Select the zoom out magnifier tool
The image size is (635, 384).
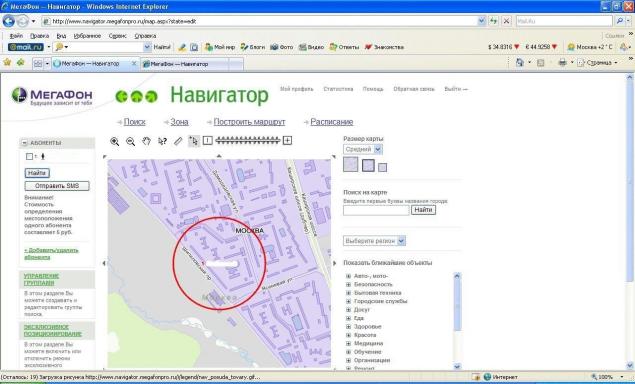pyautogui.click(x=130, y=141)
